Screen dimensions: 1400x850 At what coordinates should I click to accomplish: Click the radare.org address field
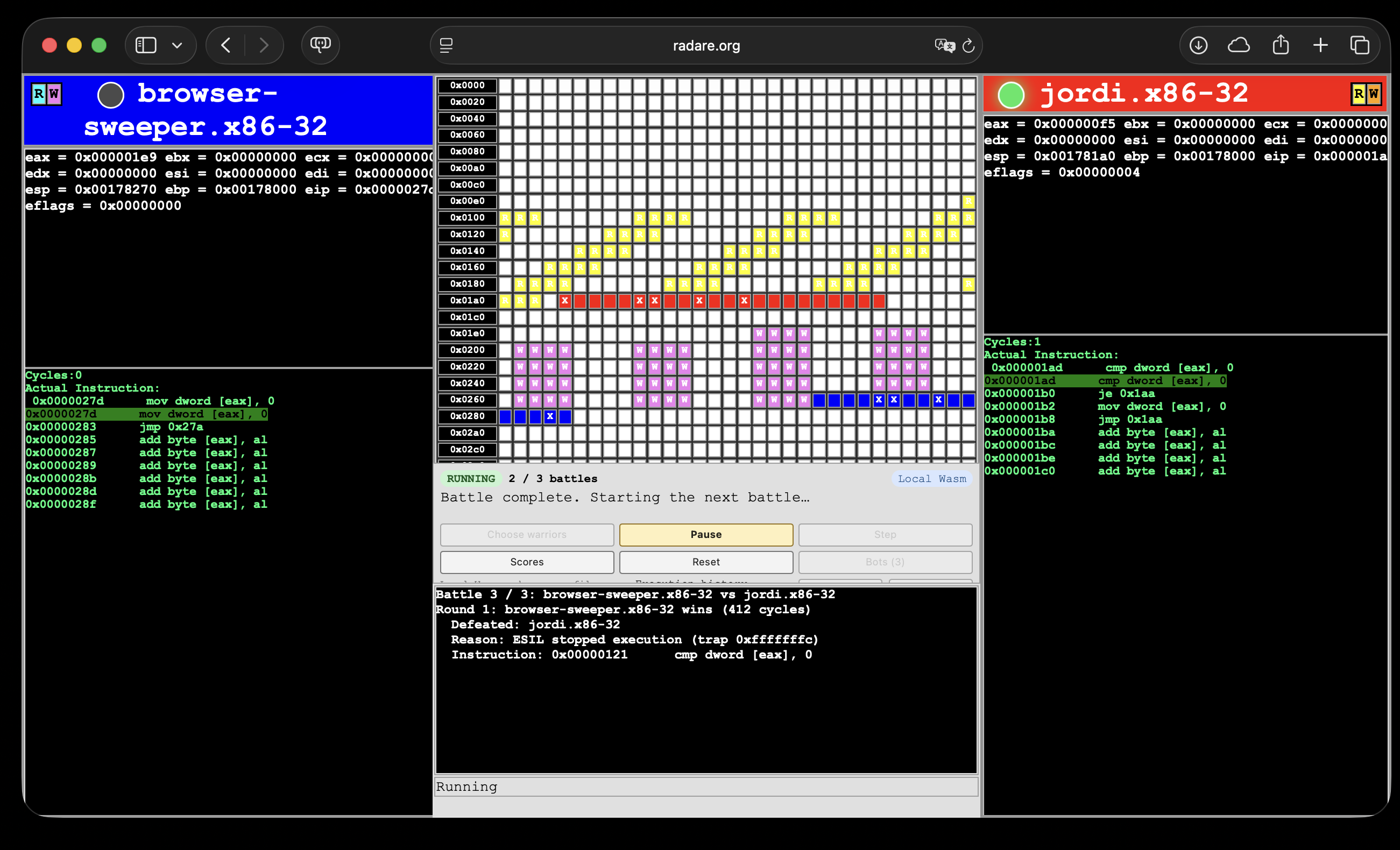tap(706, 45)
